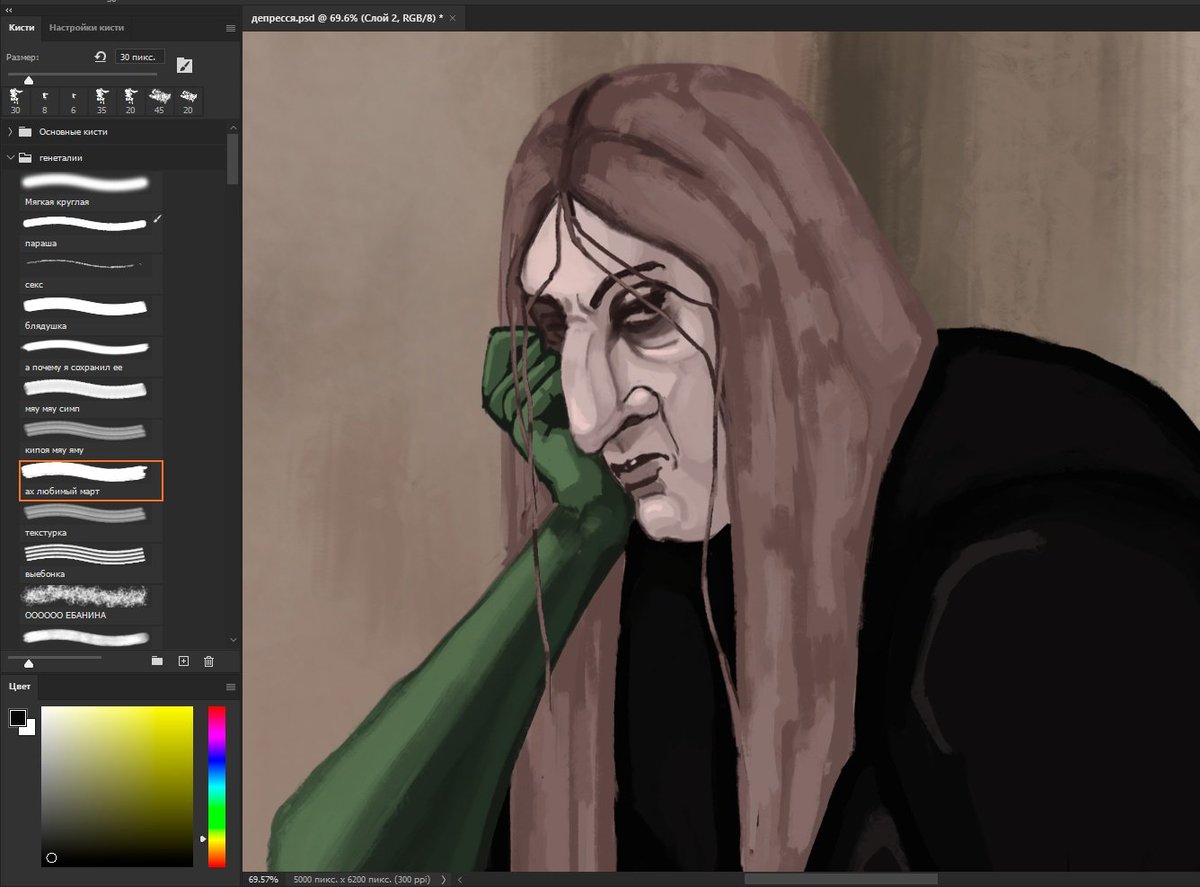Click the brush list scroll-up arrow
Screen dimensions: 1200x887
coord(233,128)
